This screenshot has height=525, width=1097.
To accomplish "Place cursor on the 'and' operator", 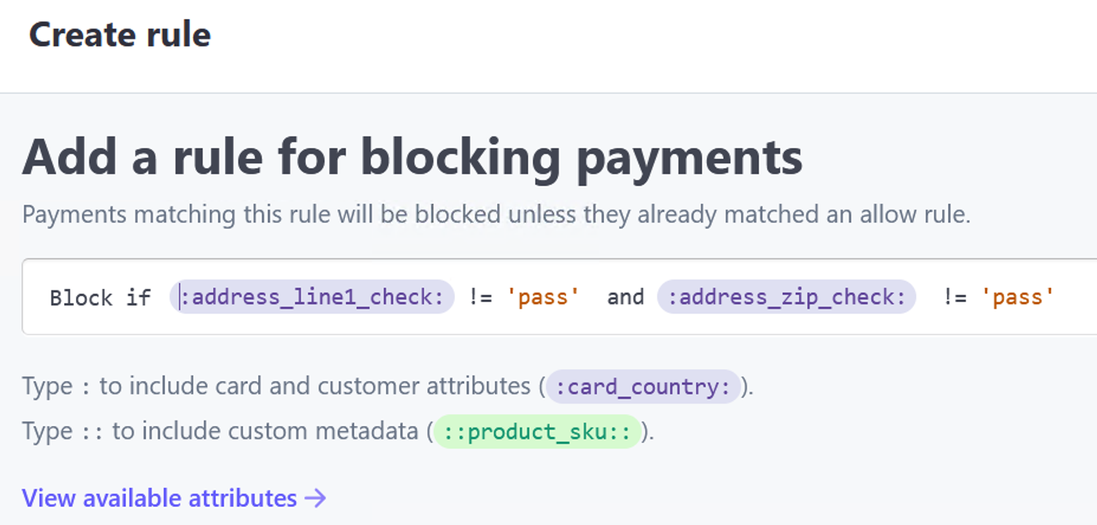I will 626,297.
